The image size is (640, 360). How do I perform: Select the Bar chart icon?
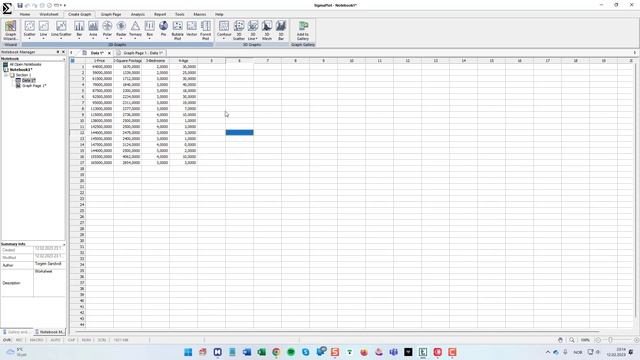pyautogui.click(x=79, y=29)
